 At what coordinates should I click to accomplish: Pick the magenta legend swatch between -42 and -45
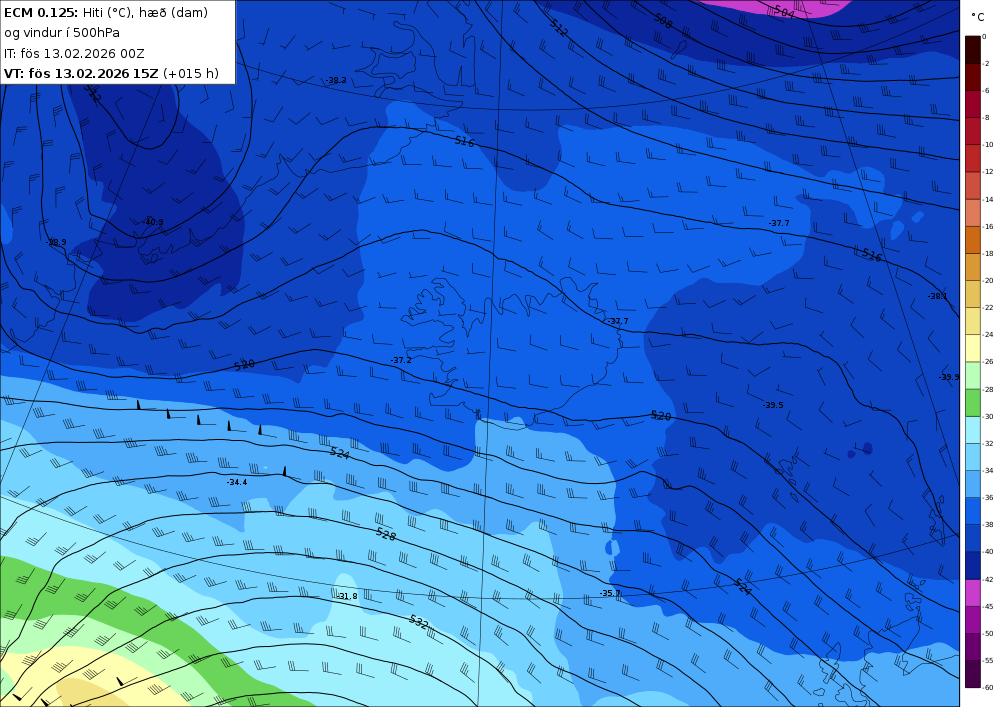click(x=973, y=592)
